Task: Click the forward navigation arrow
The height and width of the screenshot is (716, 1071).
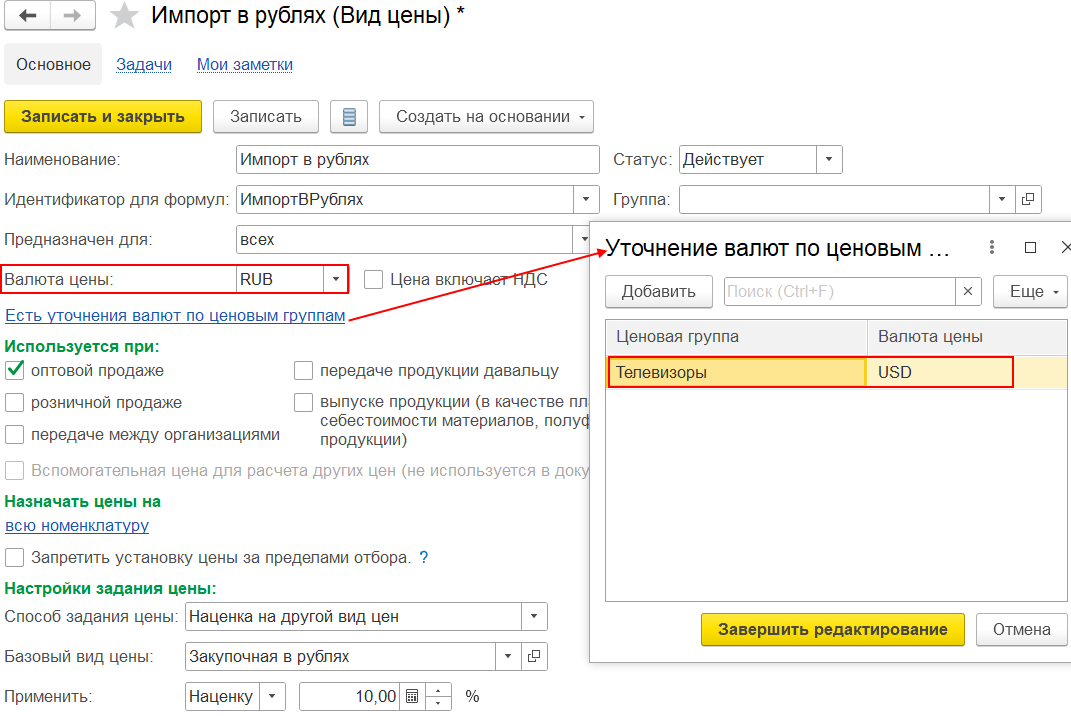Action: (x=73, y=16)
